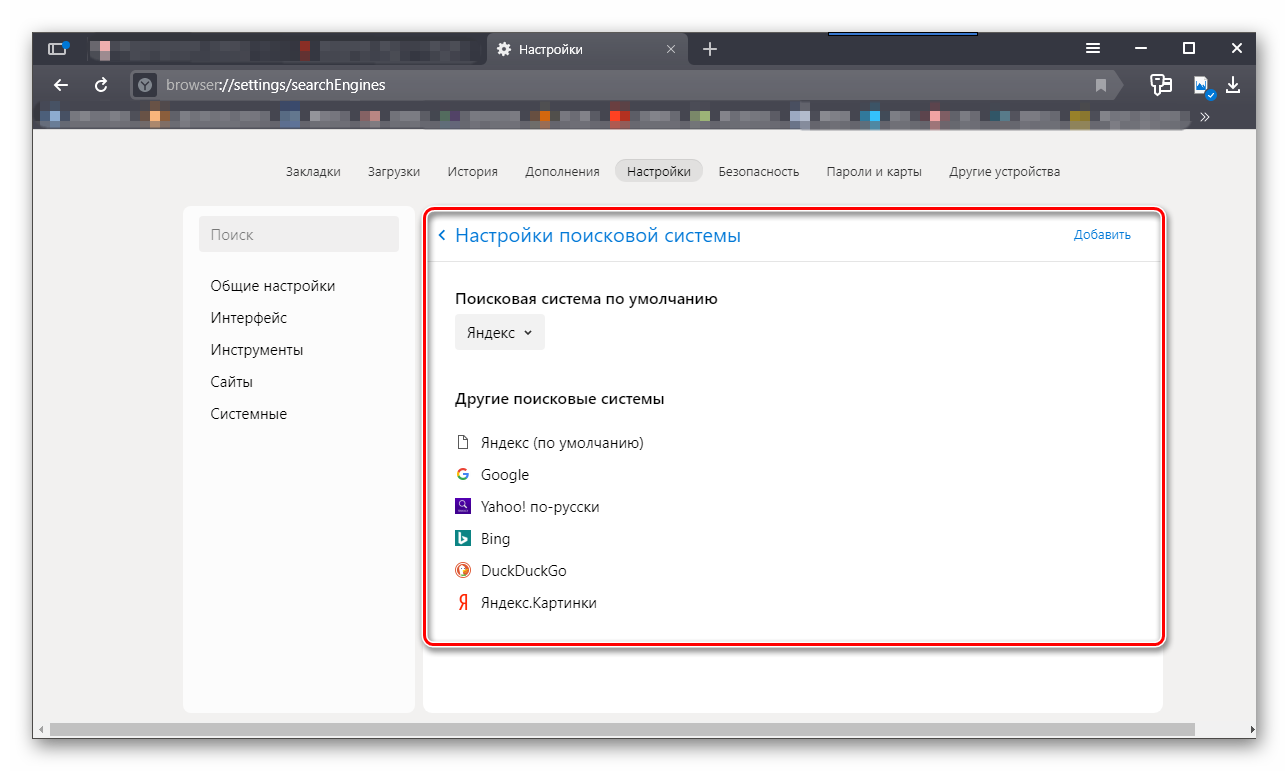1288x771 pixels.
Task: Select Yahoo! по-русски row
Action: point(528,507)
